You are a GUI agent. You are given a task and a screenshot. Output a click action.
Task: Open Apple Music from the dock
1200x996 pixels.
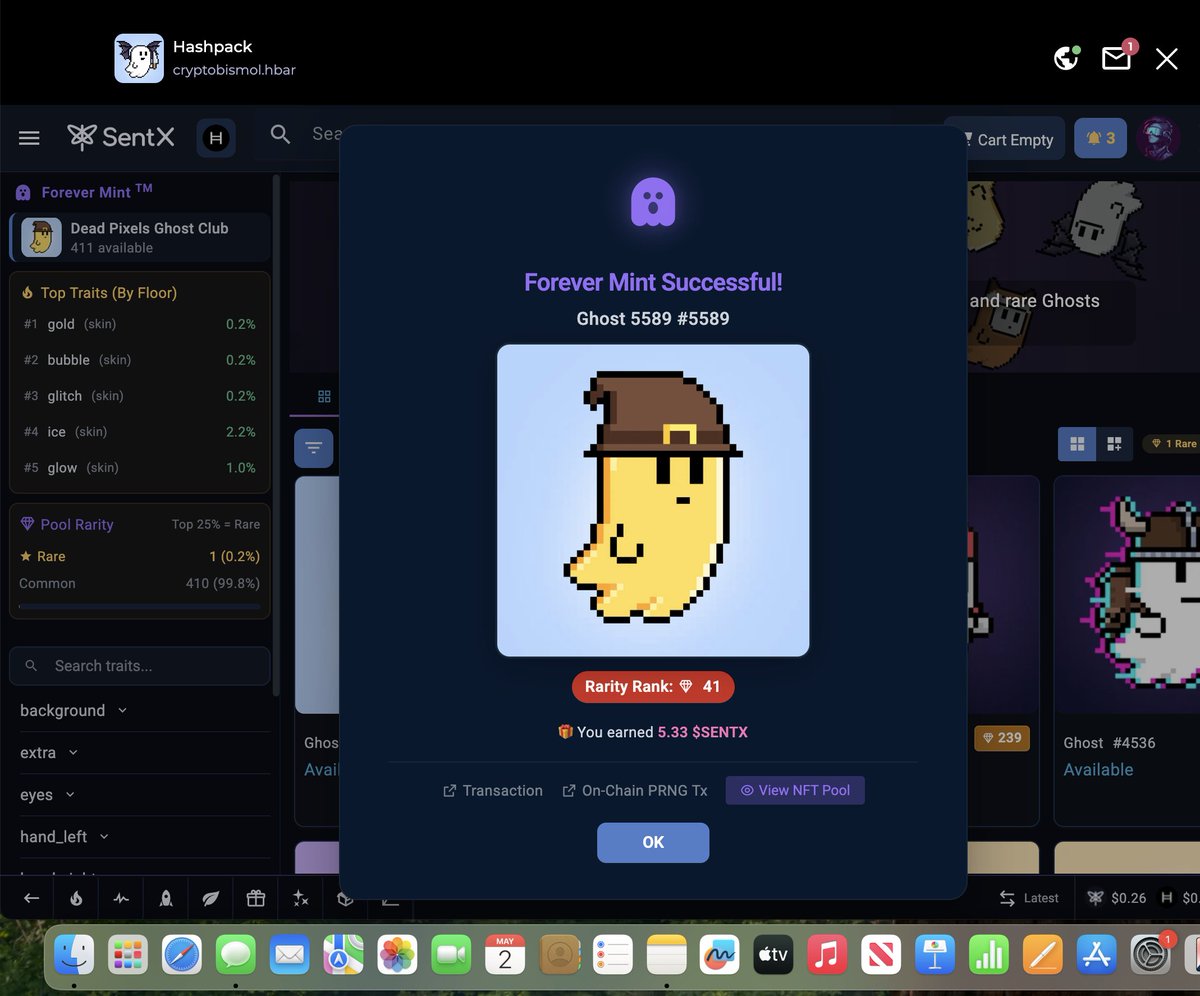tap(827, 955)
